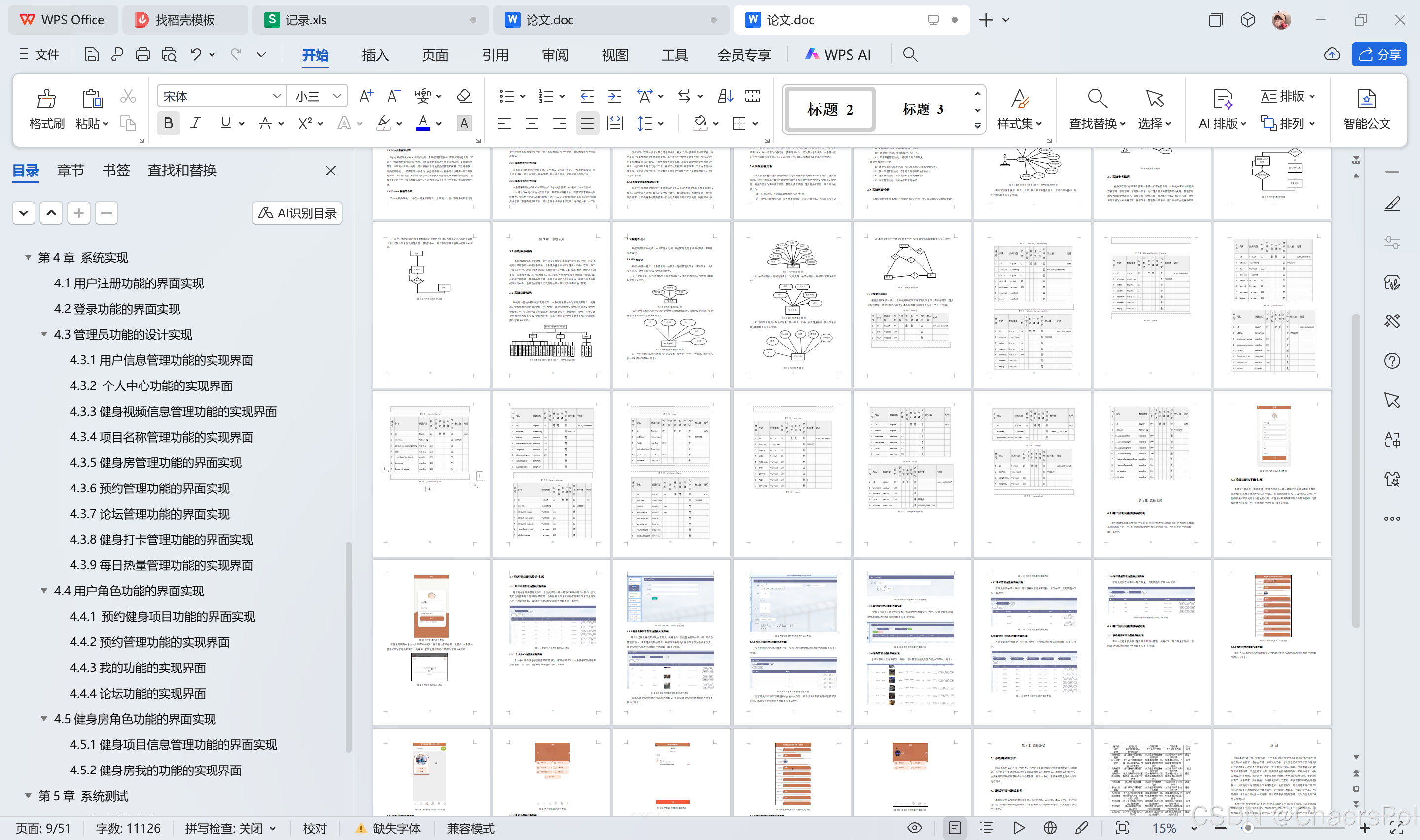
Task: Open the 引用 ribbon tab
Action: pyautogui.click(x=495, y=55)
